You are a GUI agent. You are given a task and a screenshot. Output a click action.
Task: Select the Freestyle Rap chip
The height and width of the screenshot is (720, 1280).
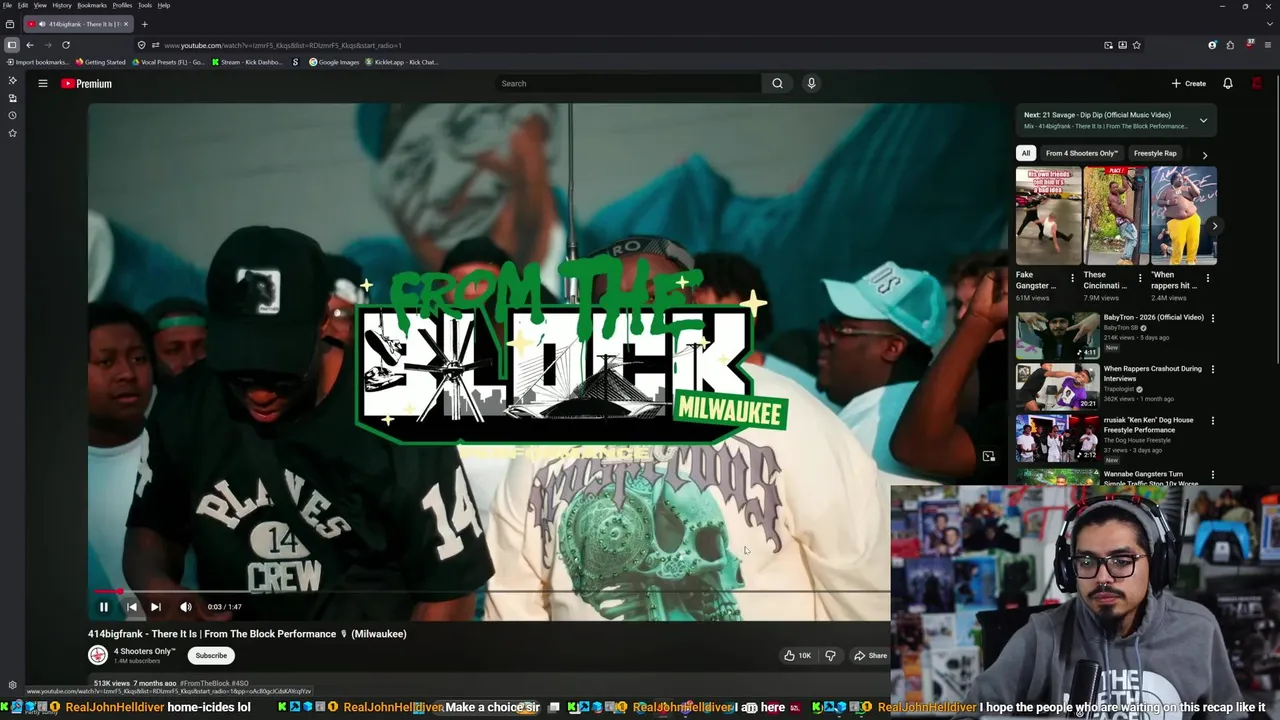point(1155,154)
